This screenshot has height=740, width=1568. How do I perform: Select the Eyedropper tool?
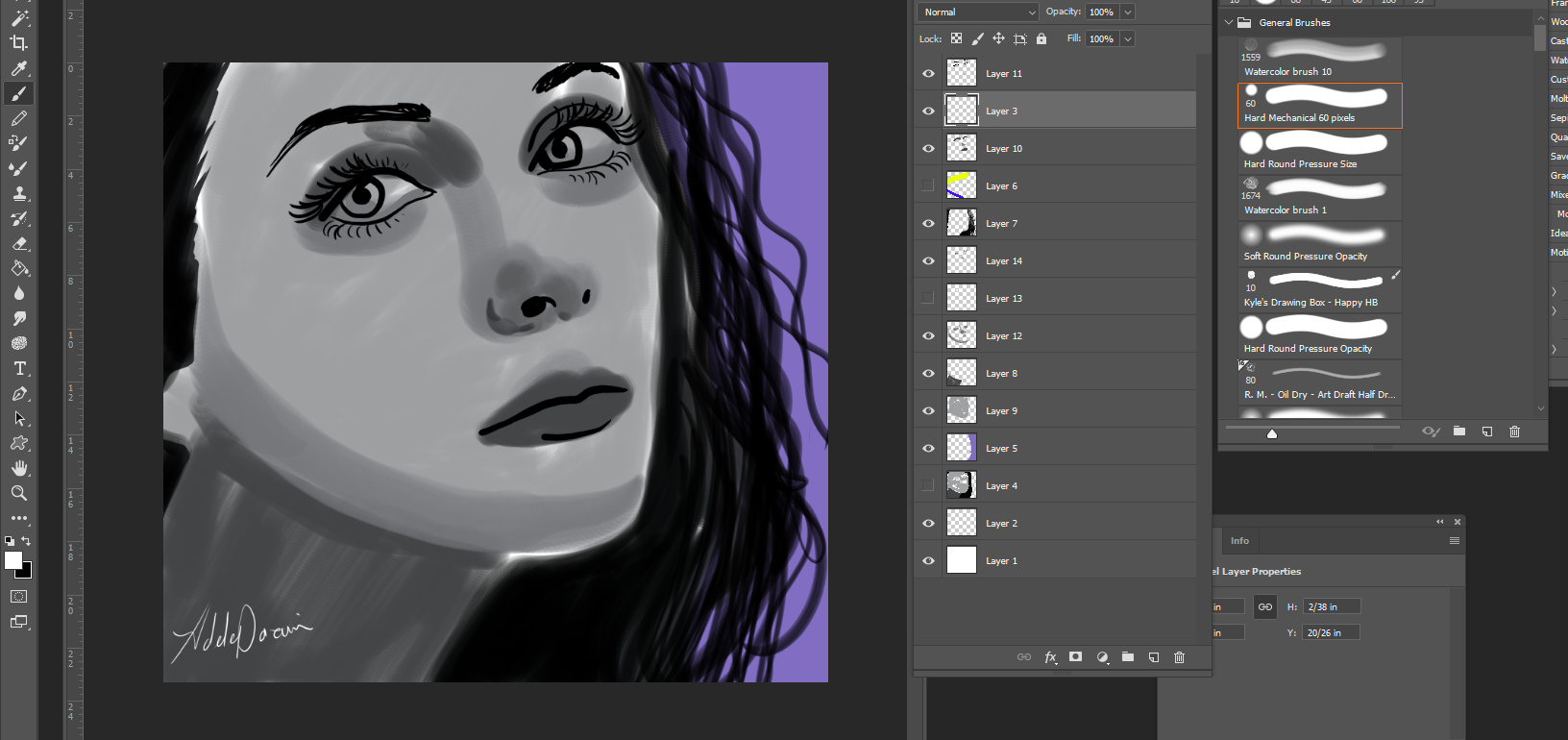(x=18, y=68)
